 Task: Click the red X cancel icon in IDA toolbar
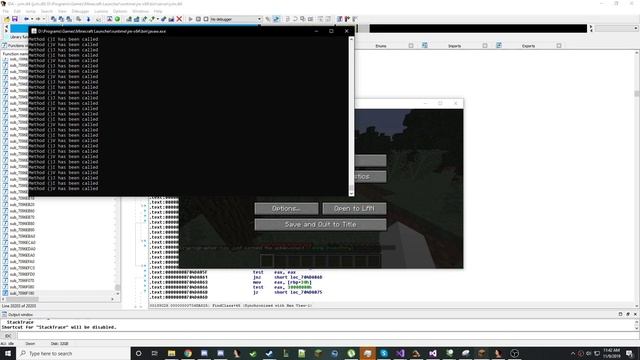[x=179, y=19]
